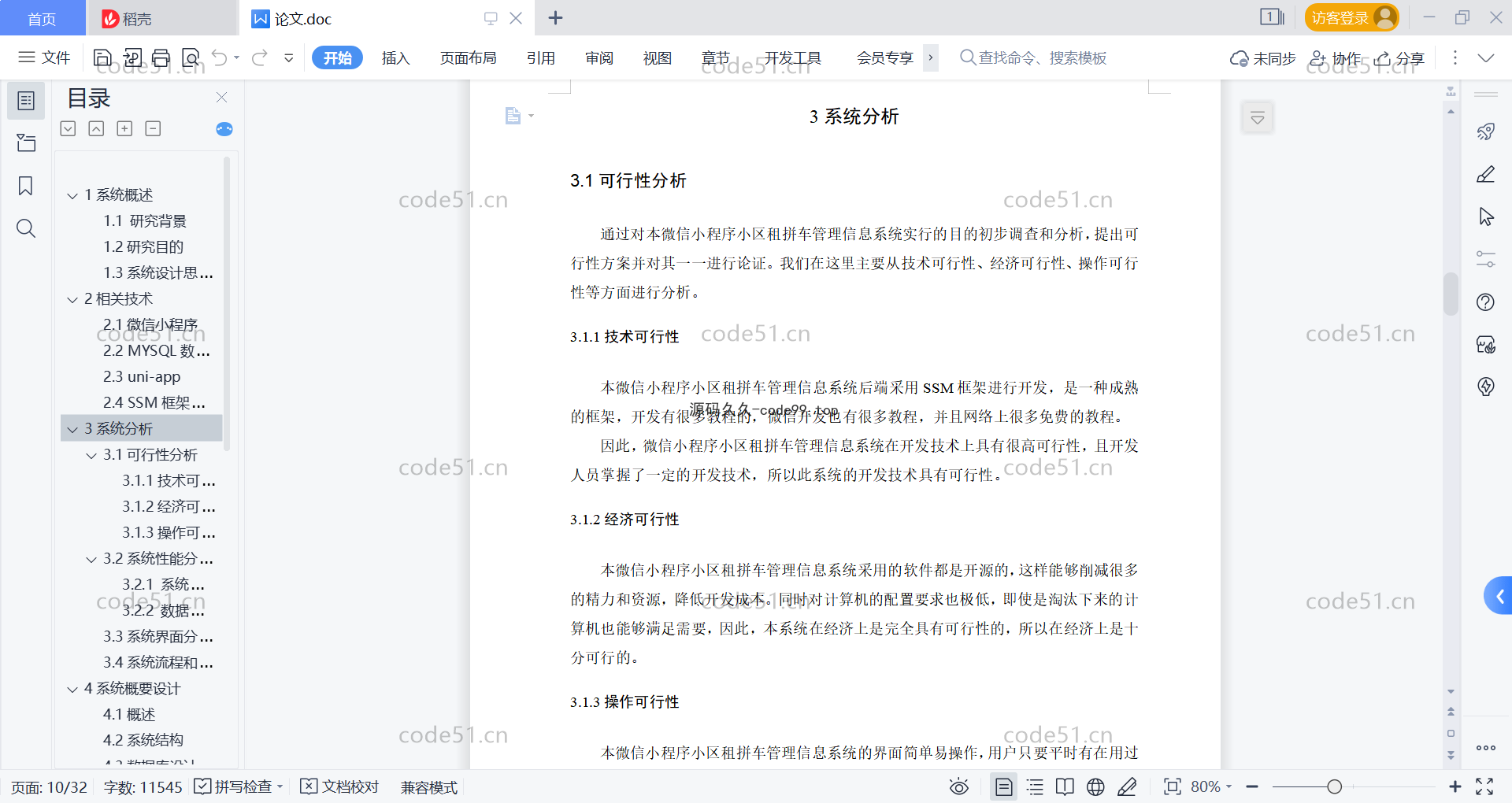
Task: Click the demote level minus box in TOC
Action: point(153,128)
